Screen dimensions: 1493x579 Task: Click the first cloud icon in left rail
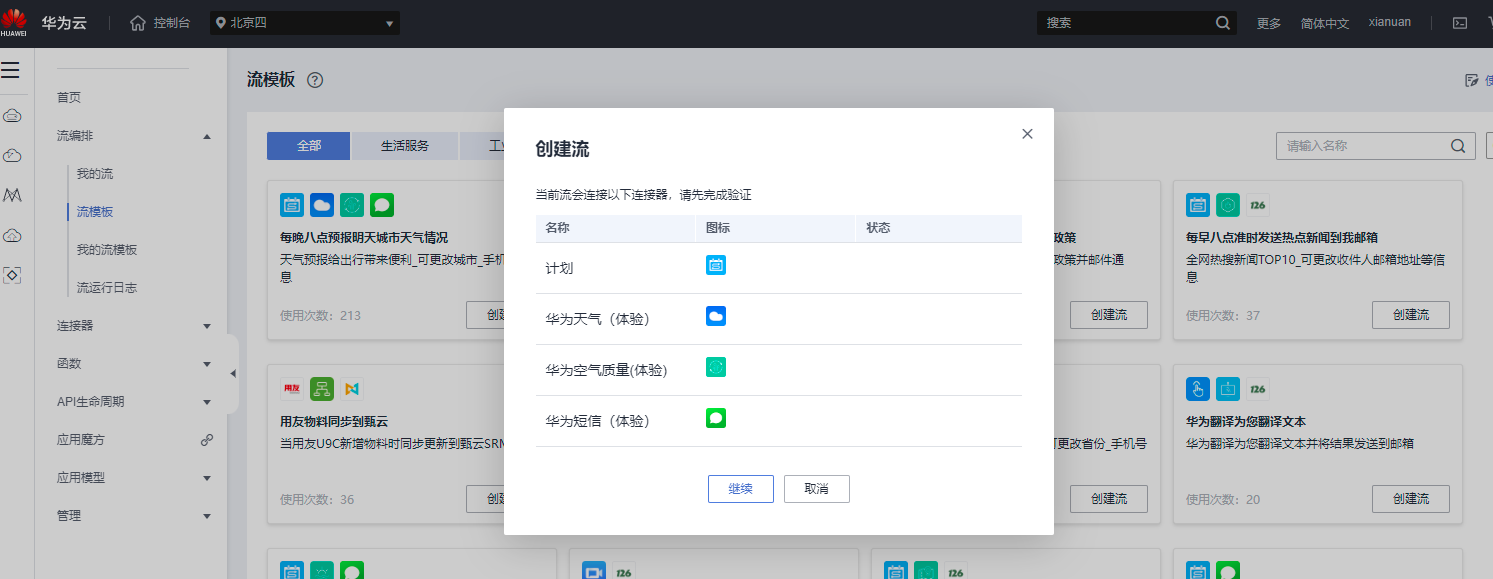click(13, 116)
